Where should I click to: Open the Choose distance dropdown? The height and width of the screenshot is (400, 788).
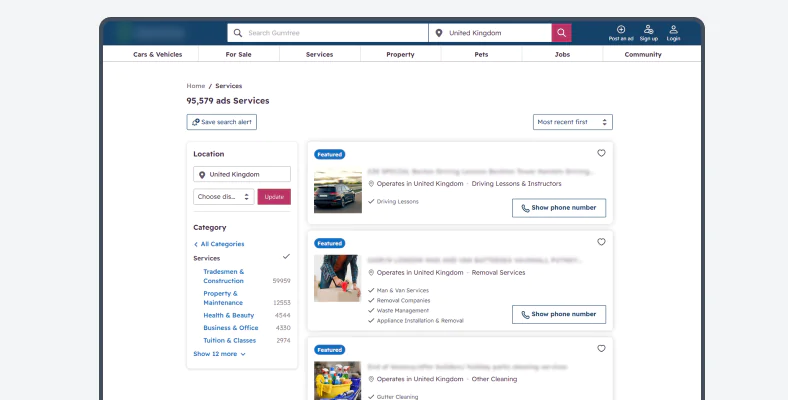pyautogui.click(x=223, y=197)
